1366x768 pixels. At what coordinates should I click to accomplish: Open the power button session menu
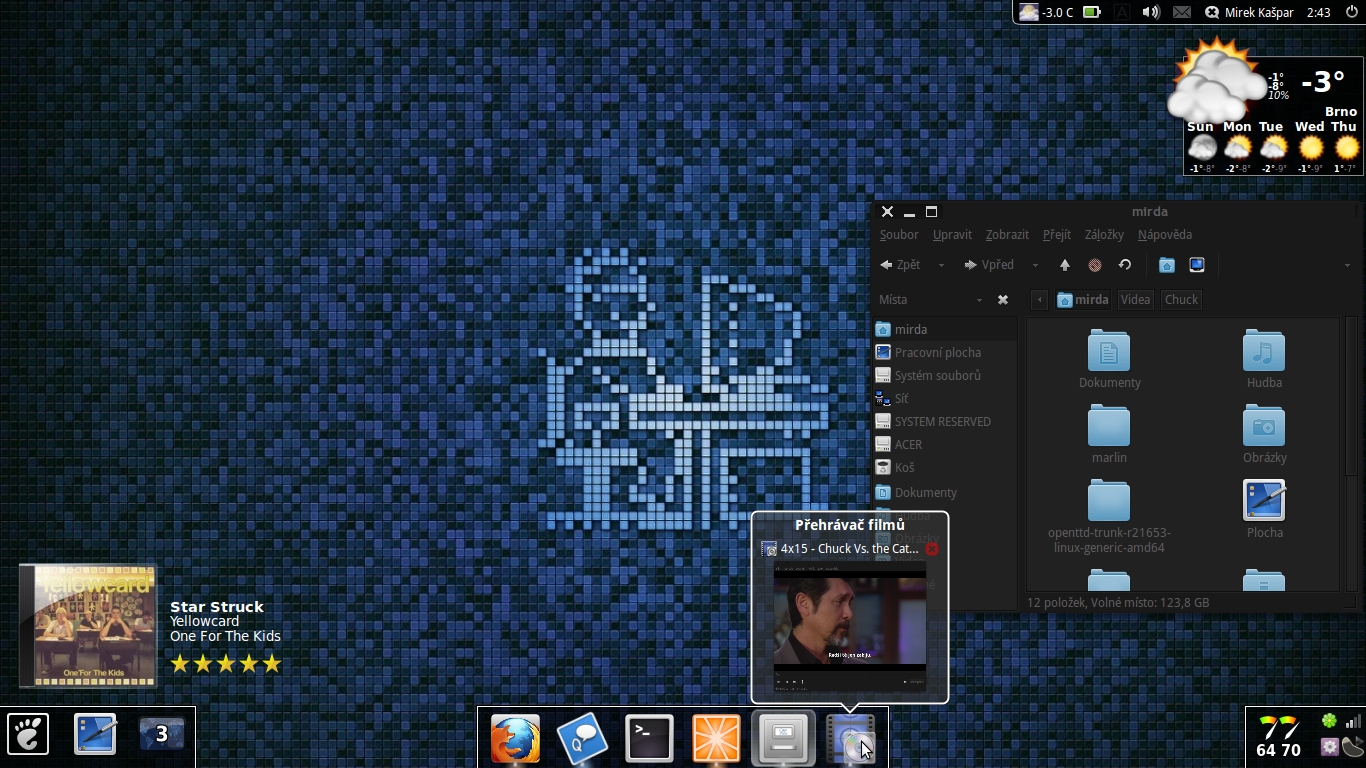(x=1350, y=12)
